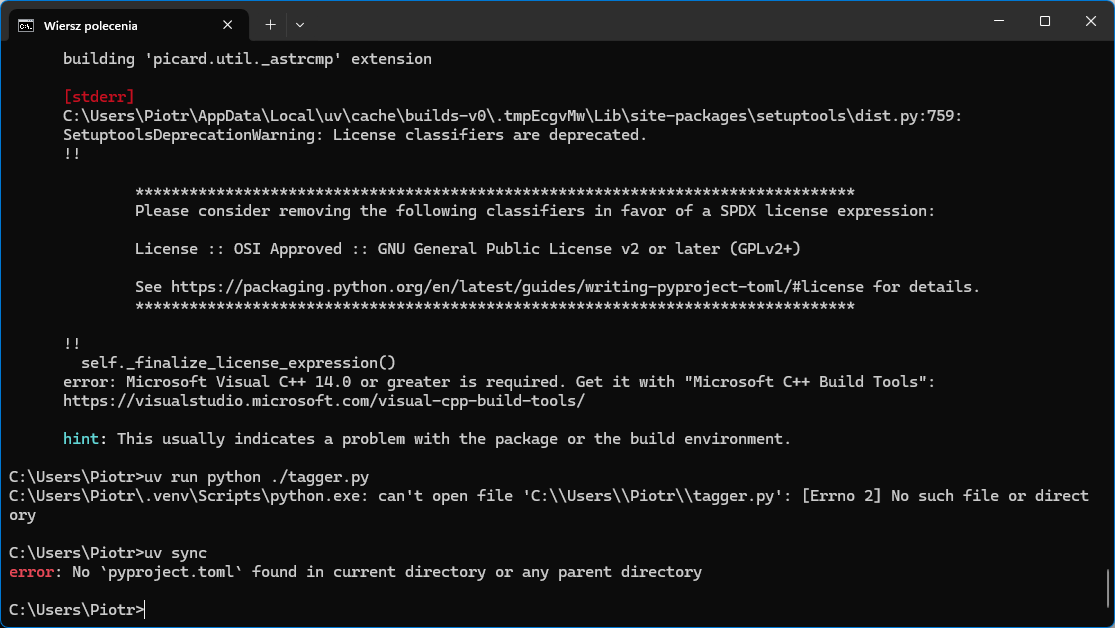The image size is (1115, 628).
Task: Close the terminal window
Action: click(1090, 21)
